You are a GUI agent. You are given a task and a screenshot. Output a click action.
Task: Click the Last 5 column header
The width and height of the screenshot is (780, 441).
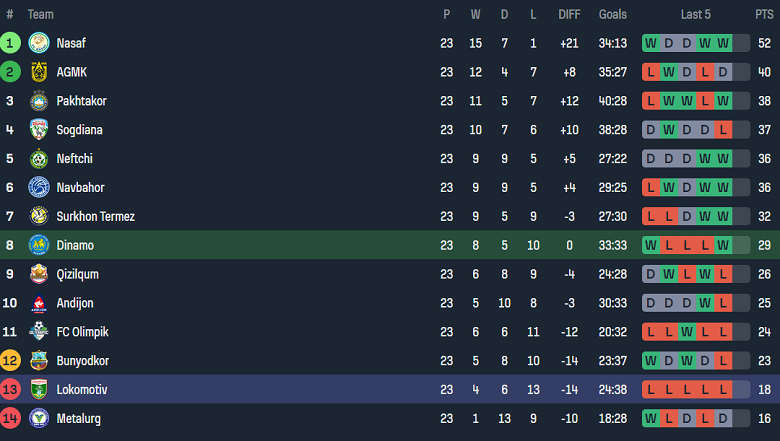tap(696, 14)
